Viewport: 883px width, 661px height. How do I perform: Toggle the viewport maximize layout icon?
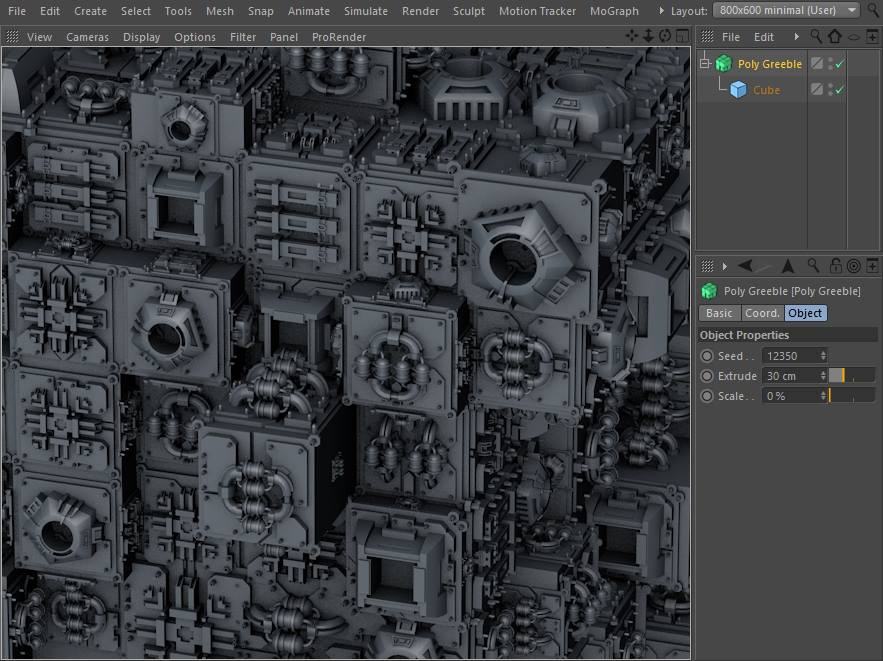pos(682,37)
